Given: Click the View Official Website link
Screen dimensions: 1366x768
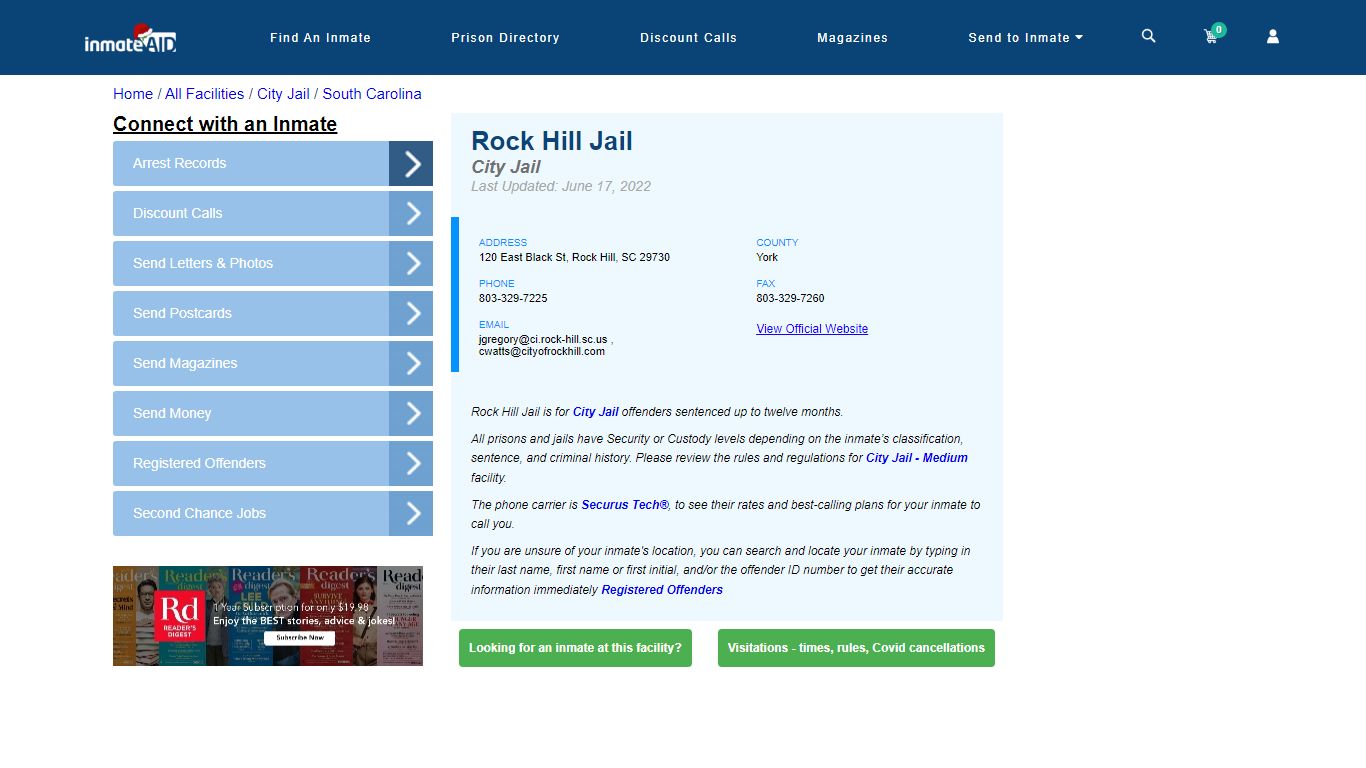Looking at the screenshot, I should coord(811,328).
